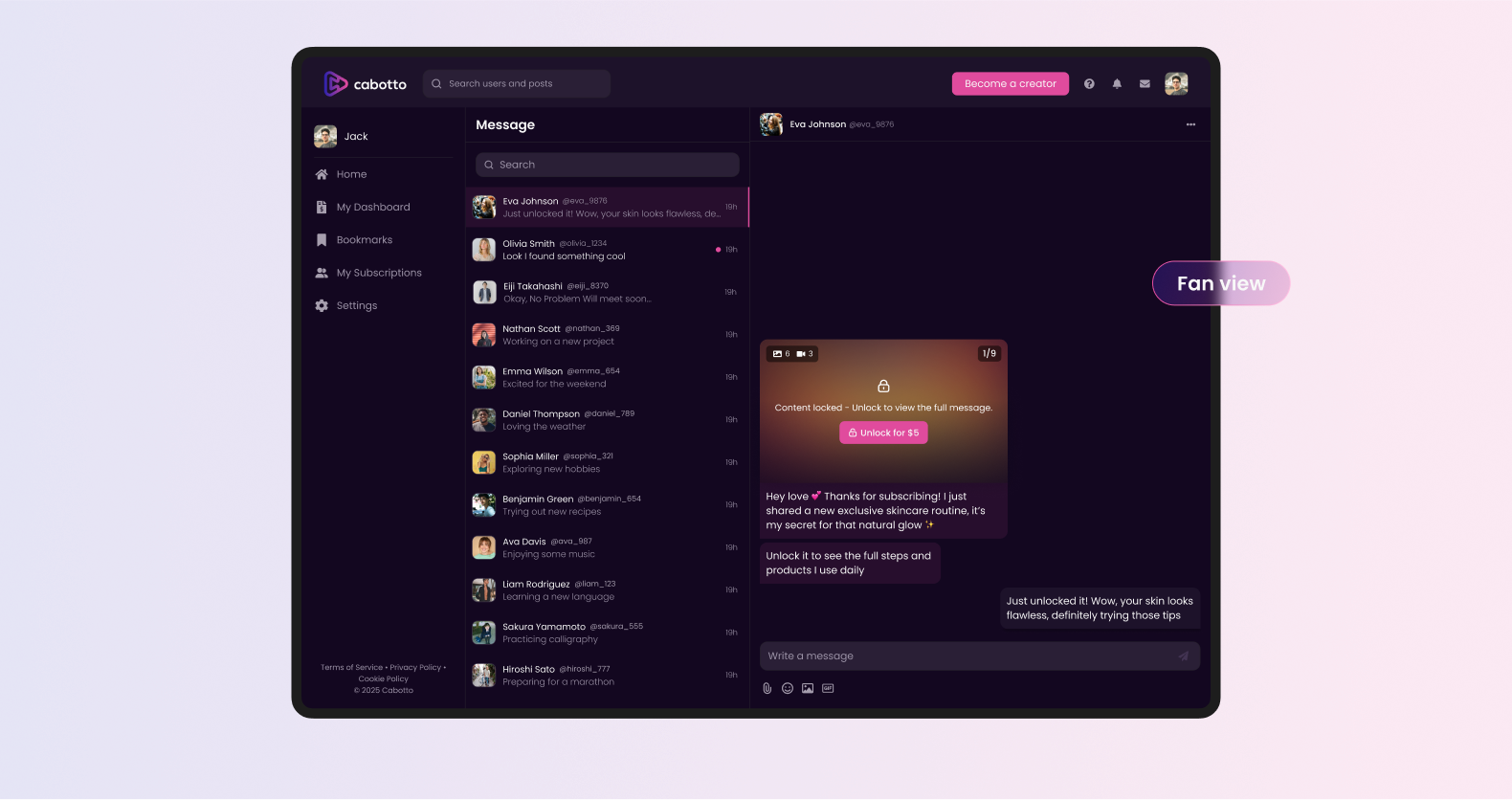
Task: Click the GIF icon below message box
Action: (x=828, y=689)
